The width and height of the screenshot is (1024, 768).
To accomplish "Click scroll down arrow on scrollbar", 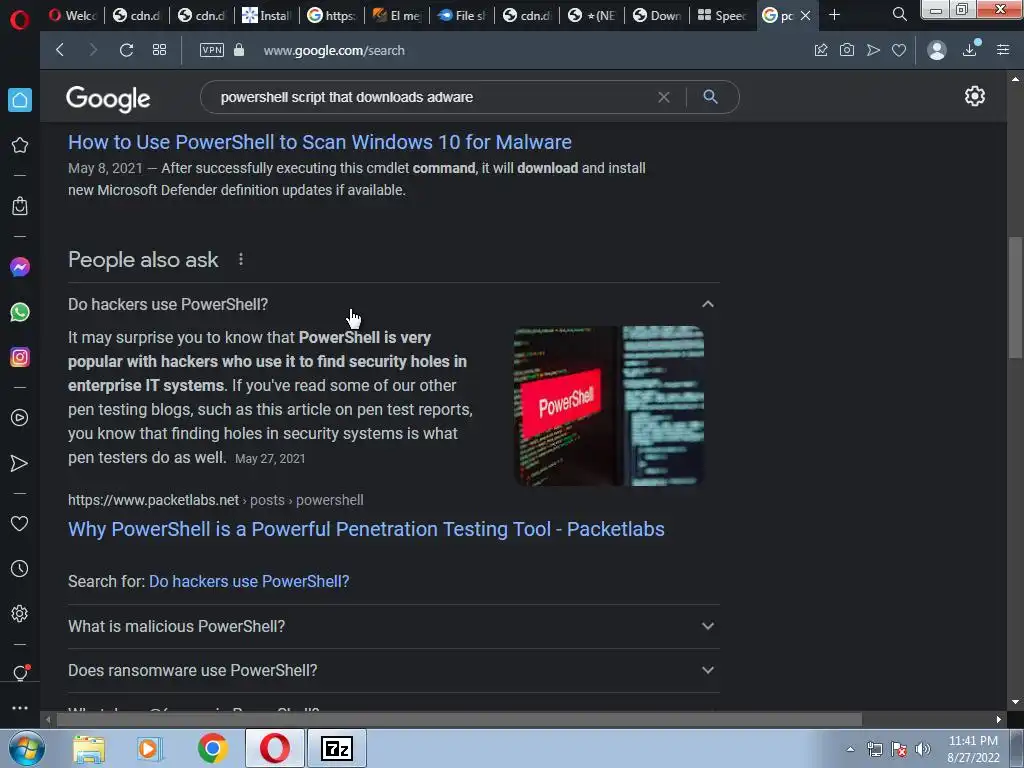I will 1015,702.
